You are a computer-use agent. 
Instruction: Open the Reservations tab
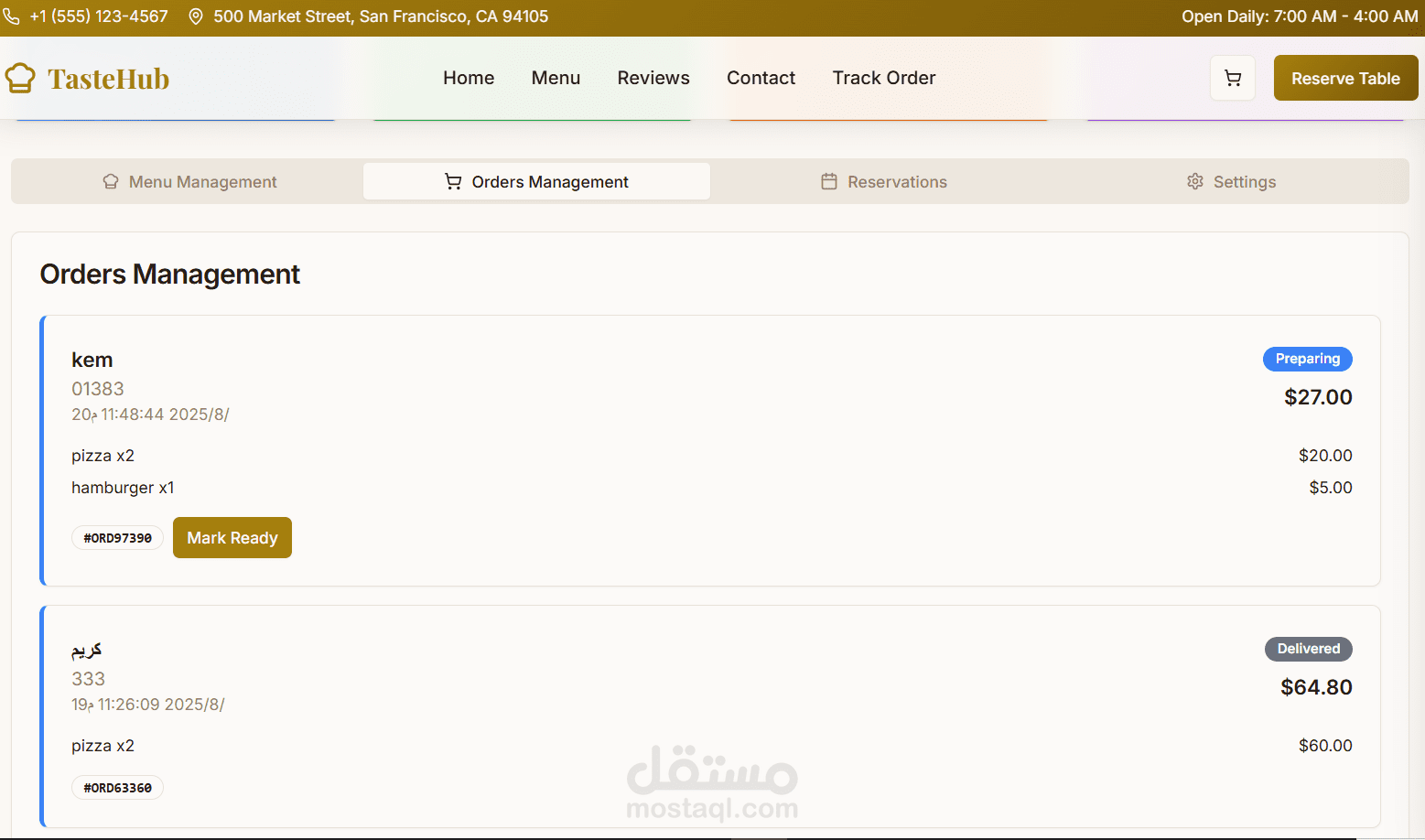[884, 181]
